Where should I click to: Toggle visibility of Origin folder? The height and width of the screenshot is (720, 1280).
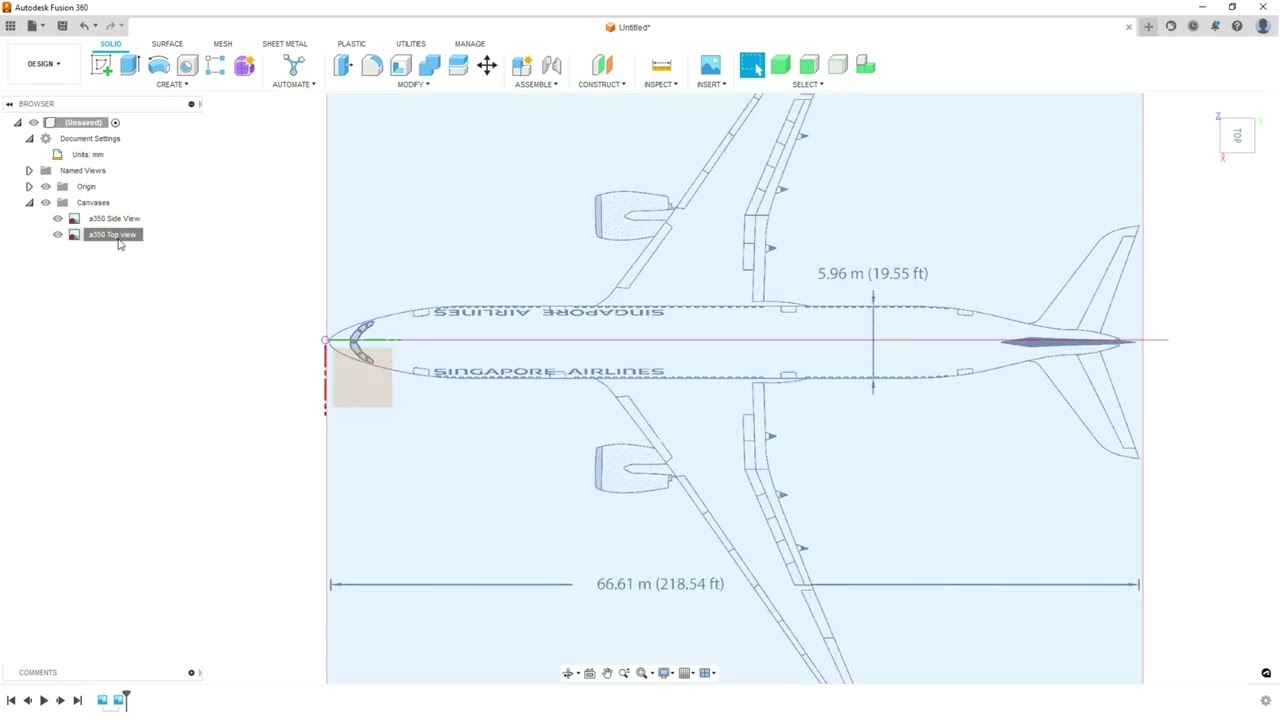coord(46,186)
